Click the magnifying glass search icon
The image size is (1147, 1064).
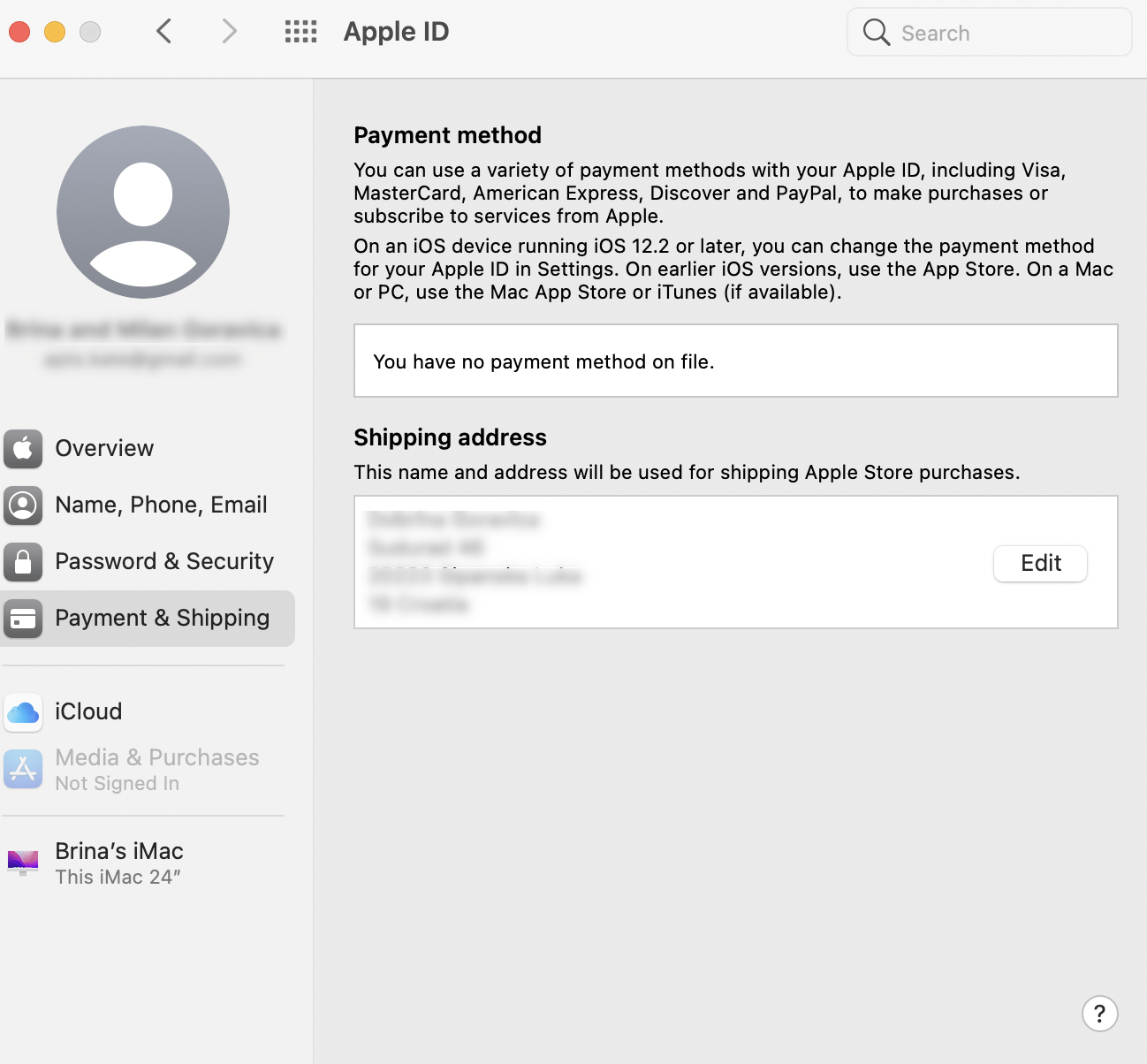point(876,33)
